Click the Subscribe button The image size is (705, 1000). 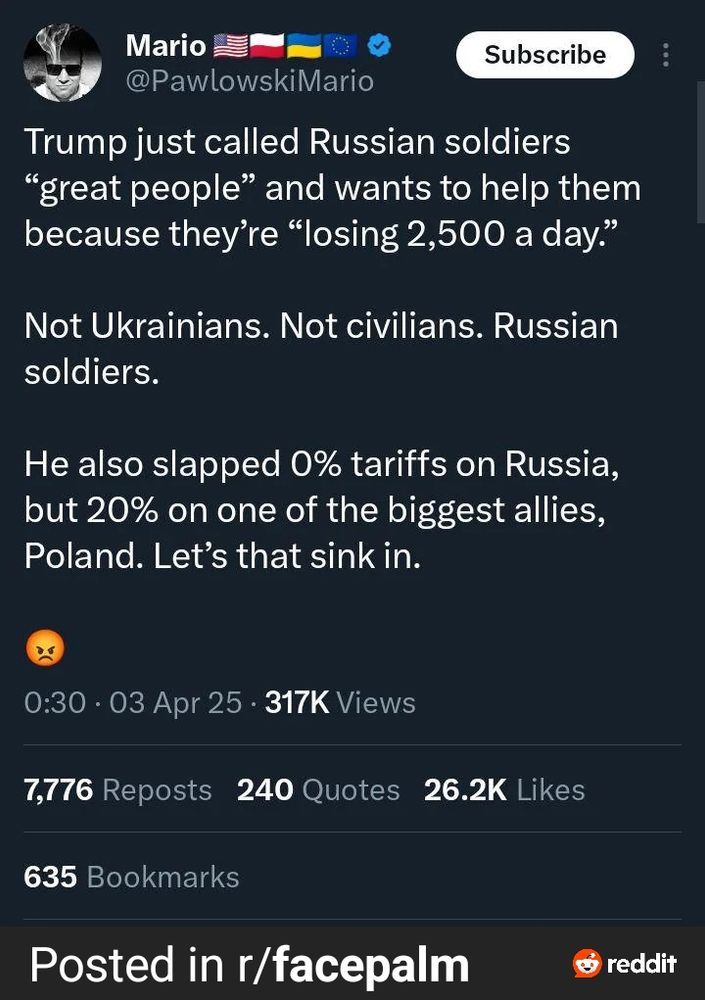coord(545,55)
